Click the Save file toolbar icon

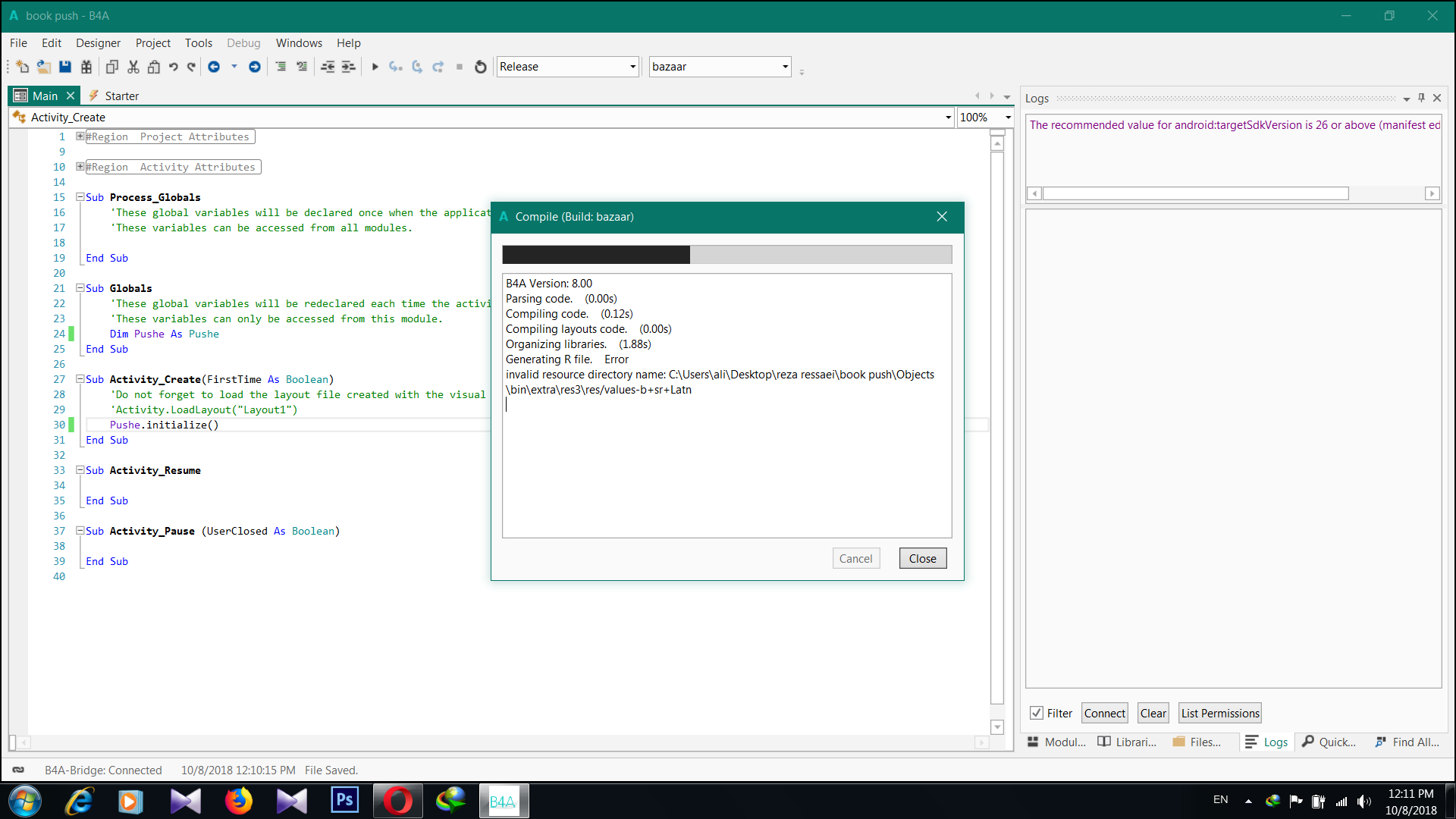[65, 67]
